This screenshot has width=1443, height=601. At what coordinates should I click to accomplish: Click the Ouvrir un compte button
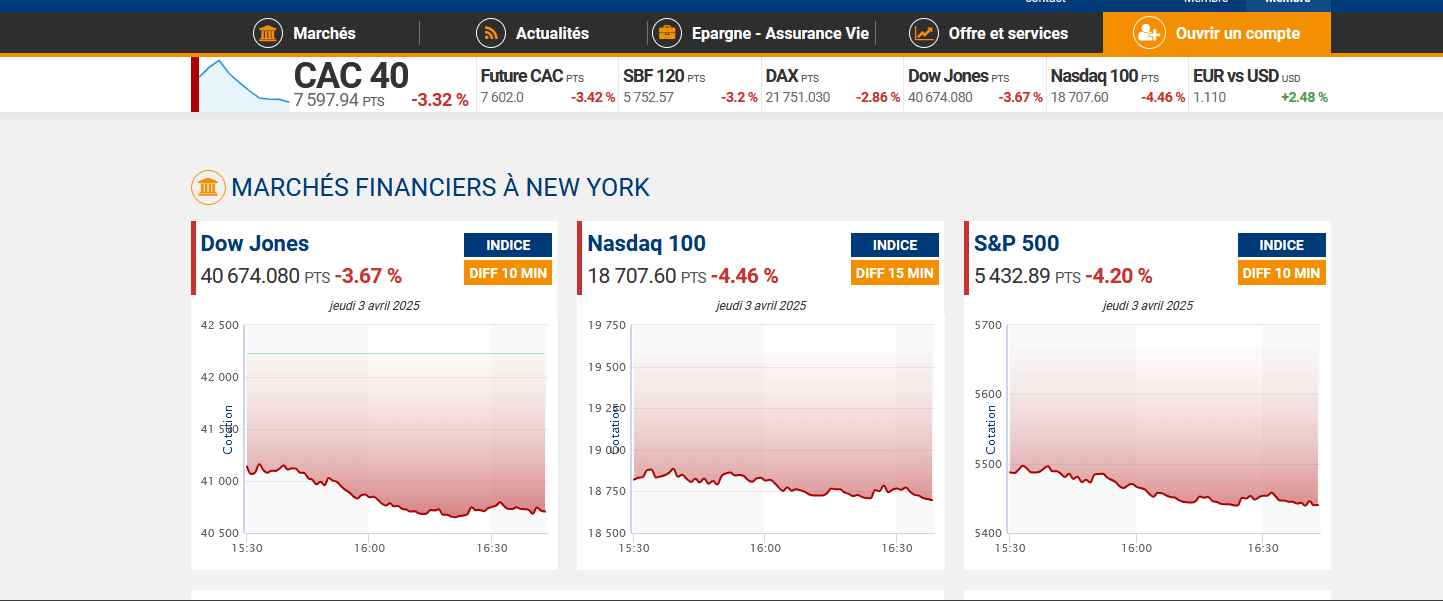click(1237, 33)
